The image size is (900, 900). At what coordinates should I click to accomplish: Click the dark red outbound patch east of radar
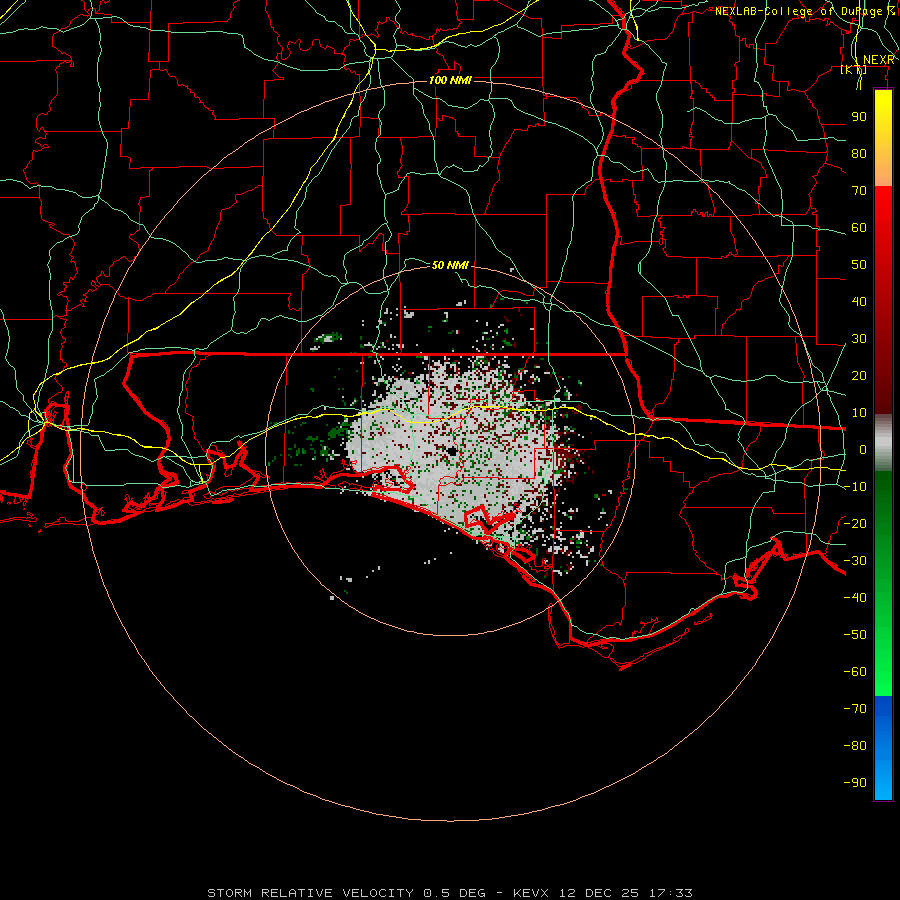[x=568, y=453]
